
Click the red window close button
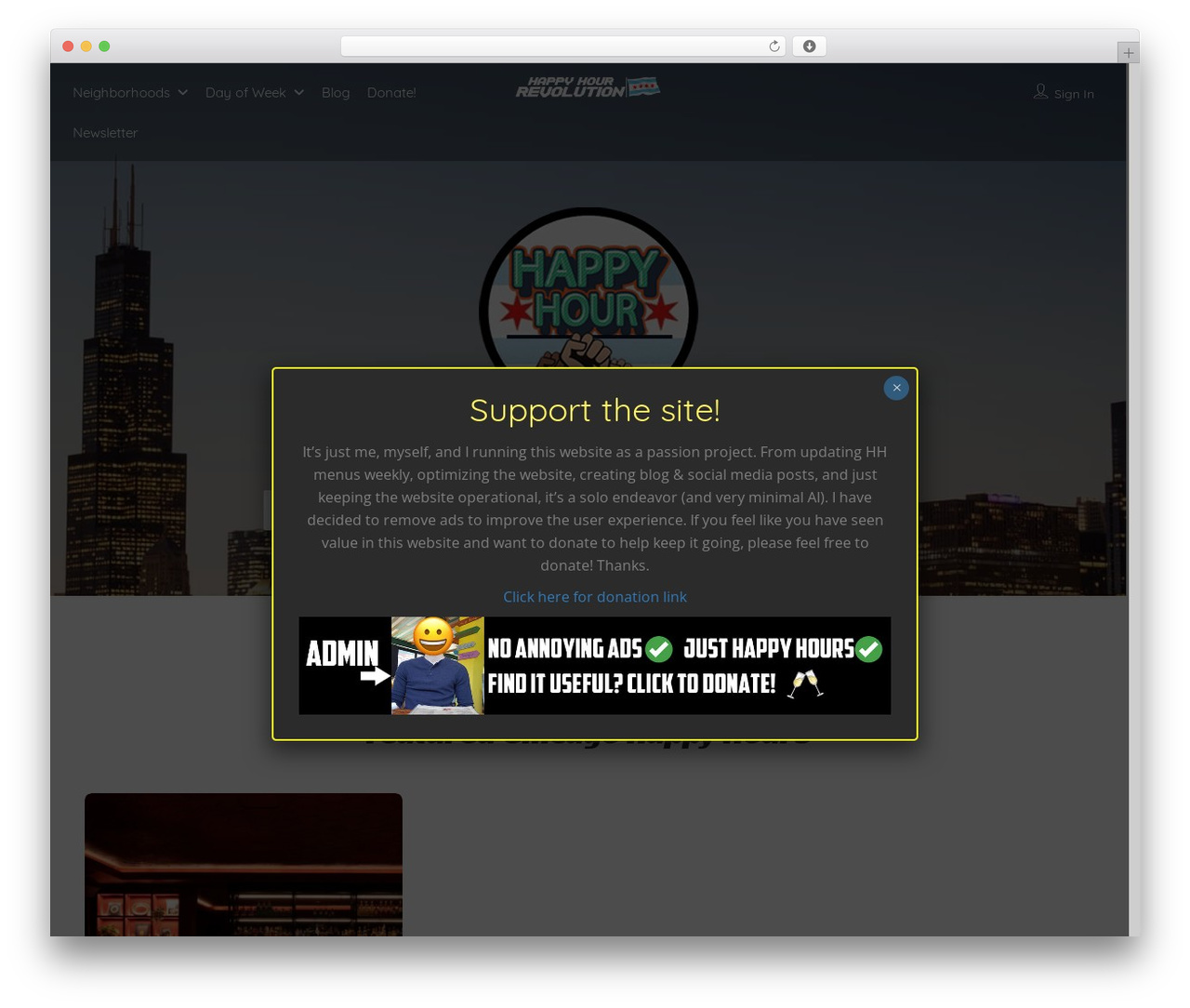[x=68, y=46]
